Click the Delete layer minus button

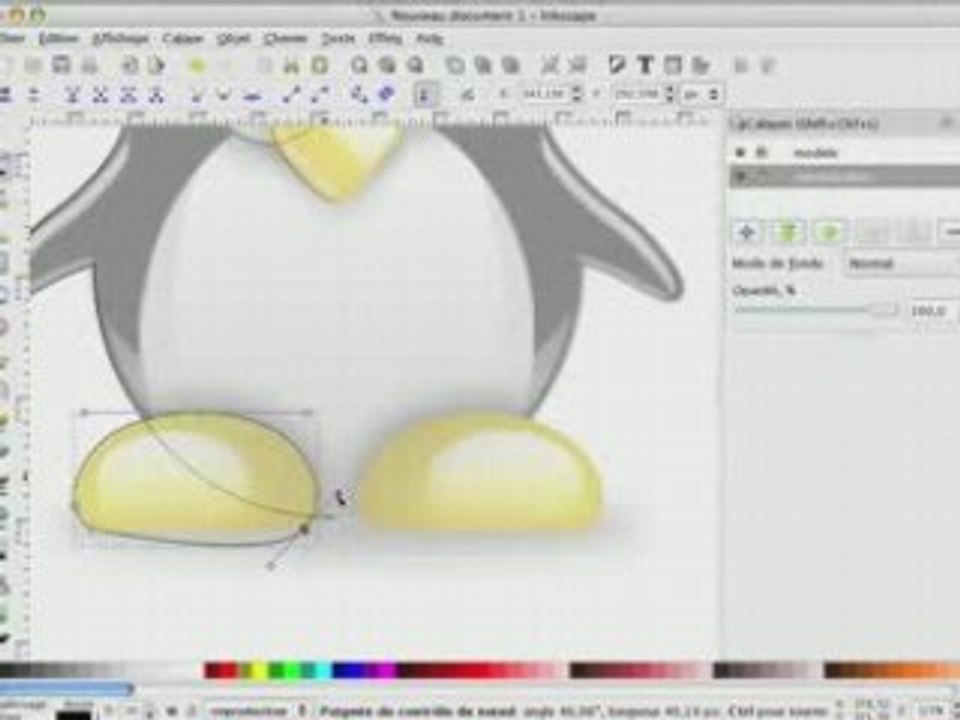(x=951, y=232)
